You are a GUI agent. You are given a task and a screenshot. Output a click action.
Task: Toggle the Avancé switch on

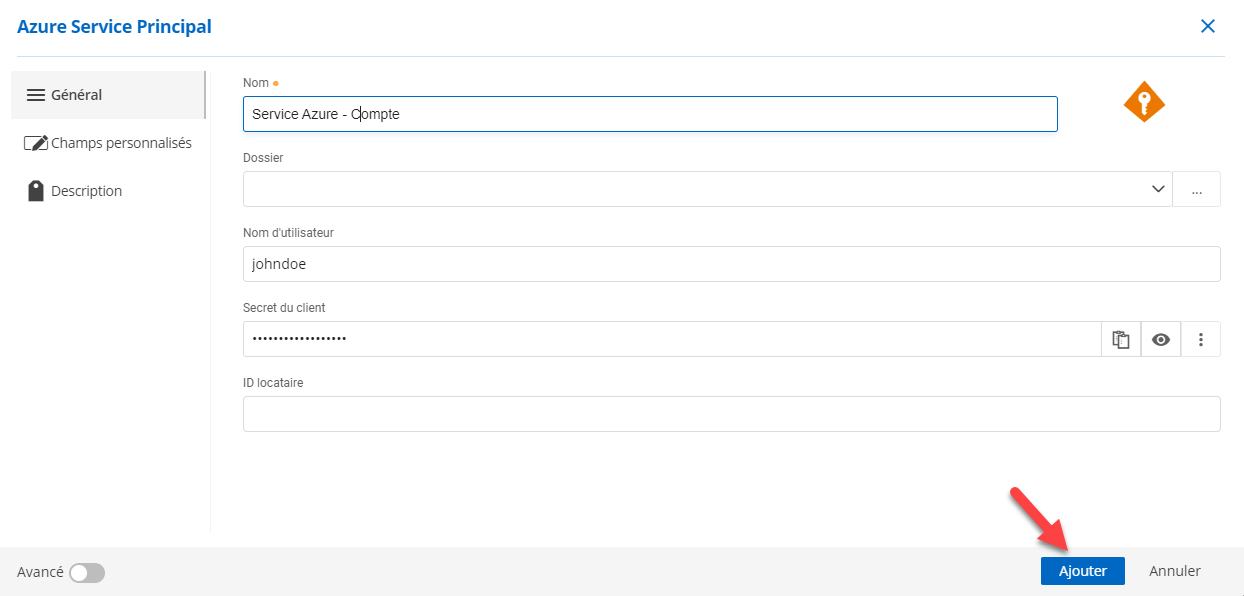(87, 572)
